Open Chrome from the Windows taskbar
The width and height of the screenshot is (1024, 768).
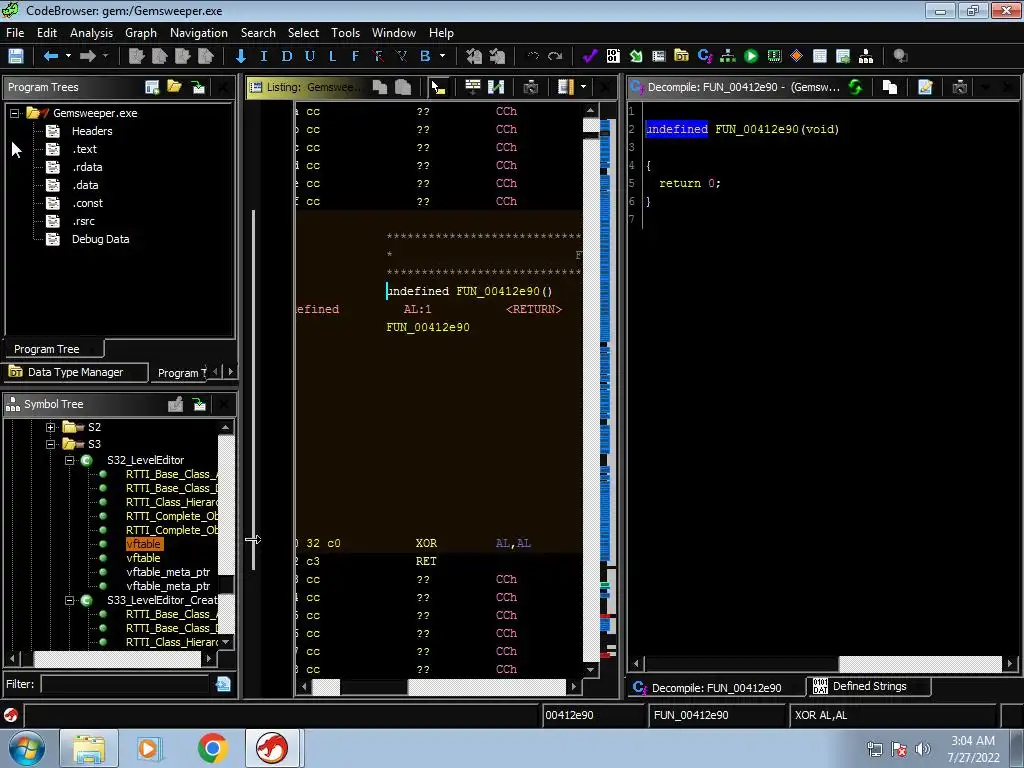(x=212, y=748)
